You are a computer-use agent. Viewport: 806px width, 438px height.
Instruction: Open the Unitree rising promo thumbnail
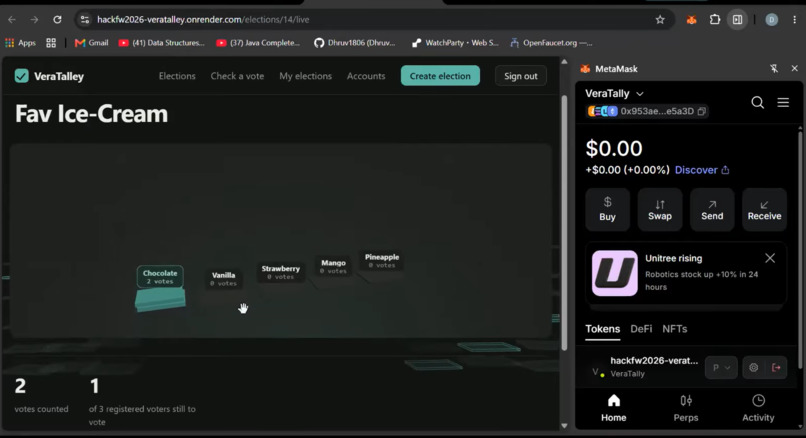click(615, 273)
